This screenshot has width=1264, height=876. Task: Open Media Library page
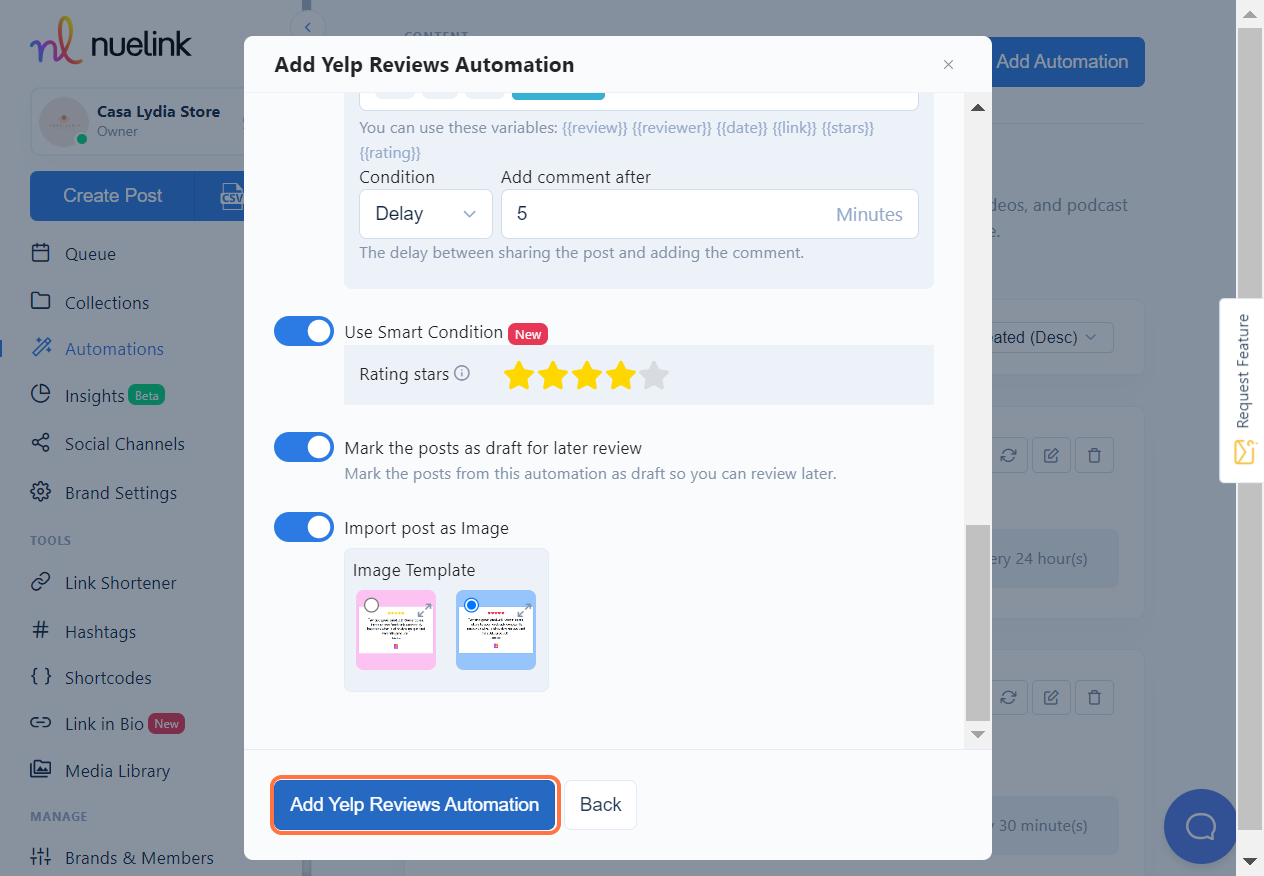click(x=117, y=771)
